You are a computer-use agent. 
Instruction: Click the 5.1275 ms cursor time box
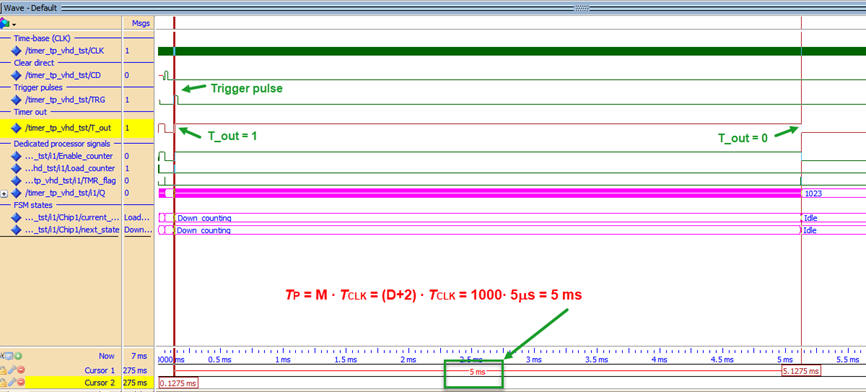point(801,371)
